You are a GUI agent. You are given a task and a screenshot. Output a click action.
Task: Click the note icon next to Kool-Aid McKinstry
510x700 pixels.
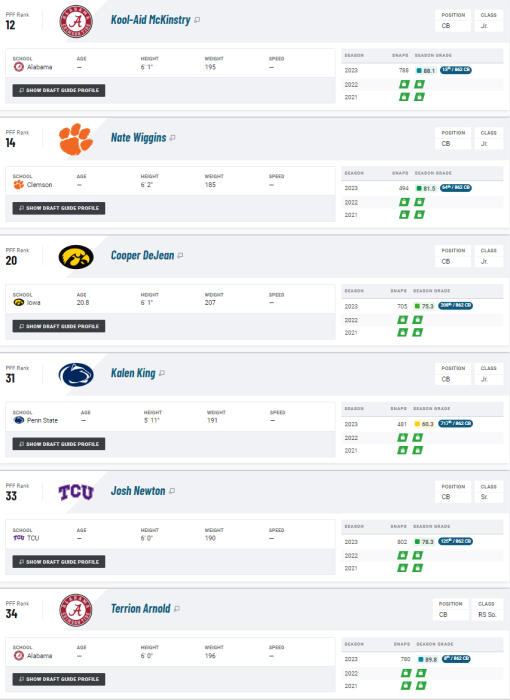(197, 20)
